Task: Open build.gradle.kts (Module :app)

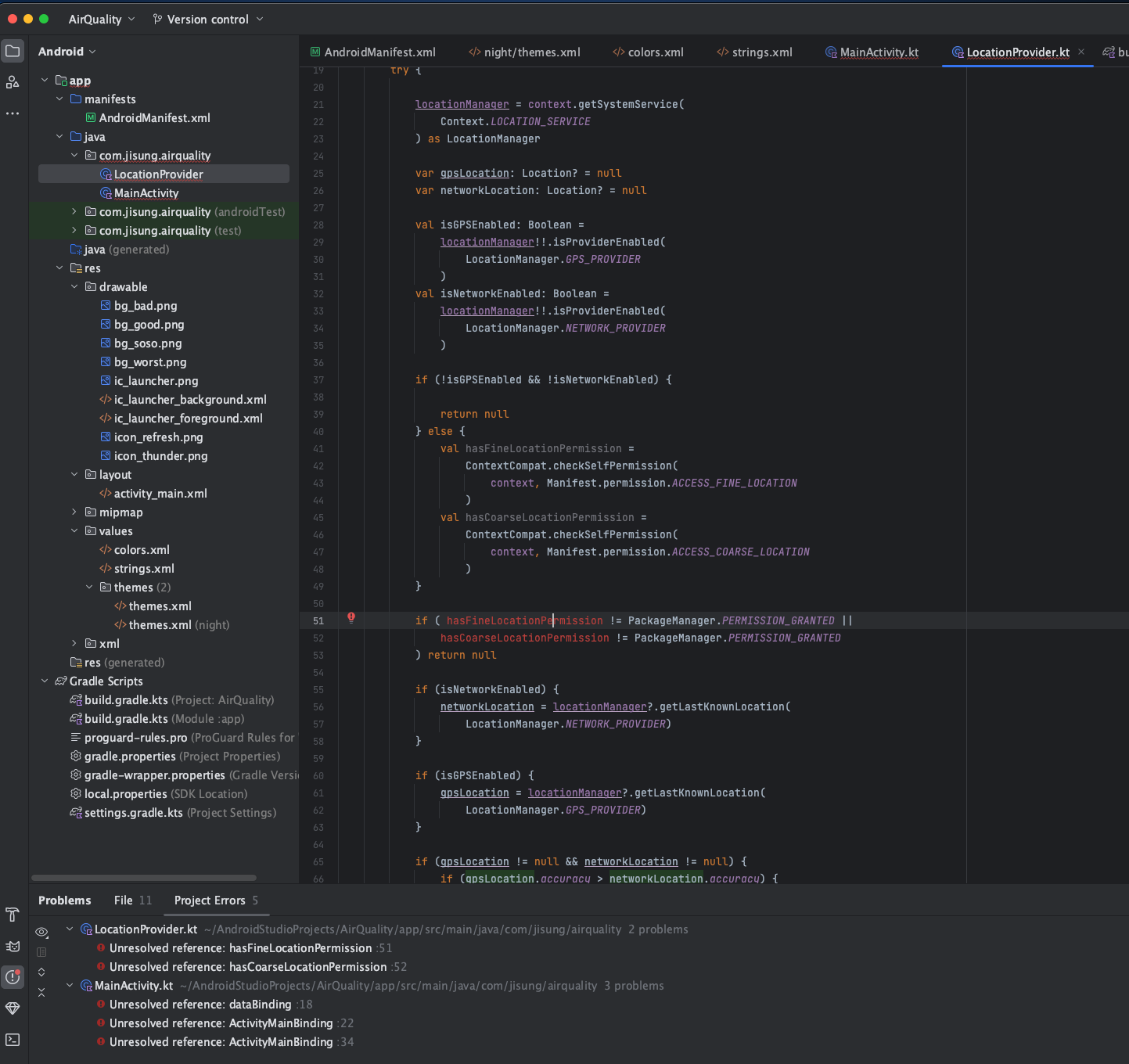Action: (164, 719)
